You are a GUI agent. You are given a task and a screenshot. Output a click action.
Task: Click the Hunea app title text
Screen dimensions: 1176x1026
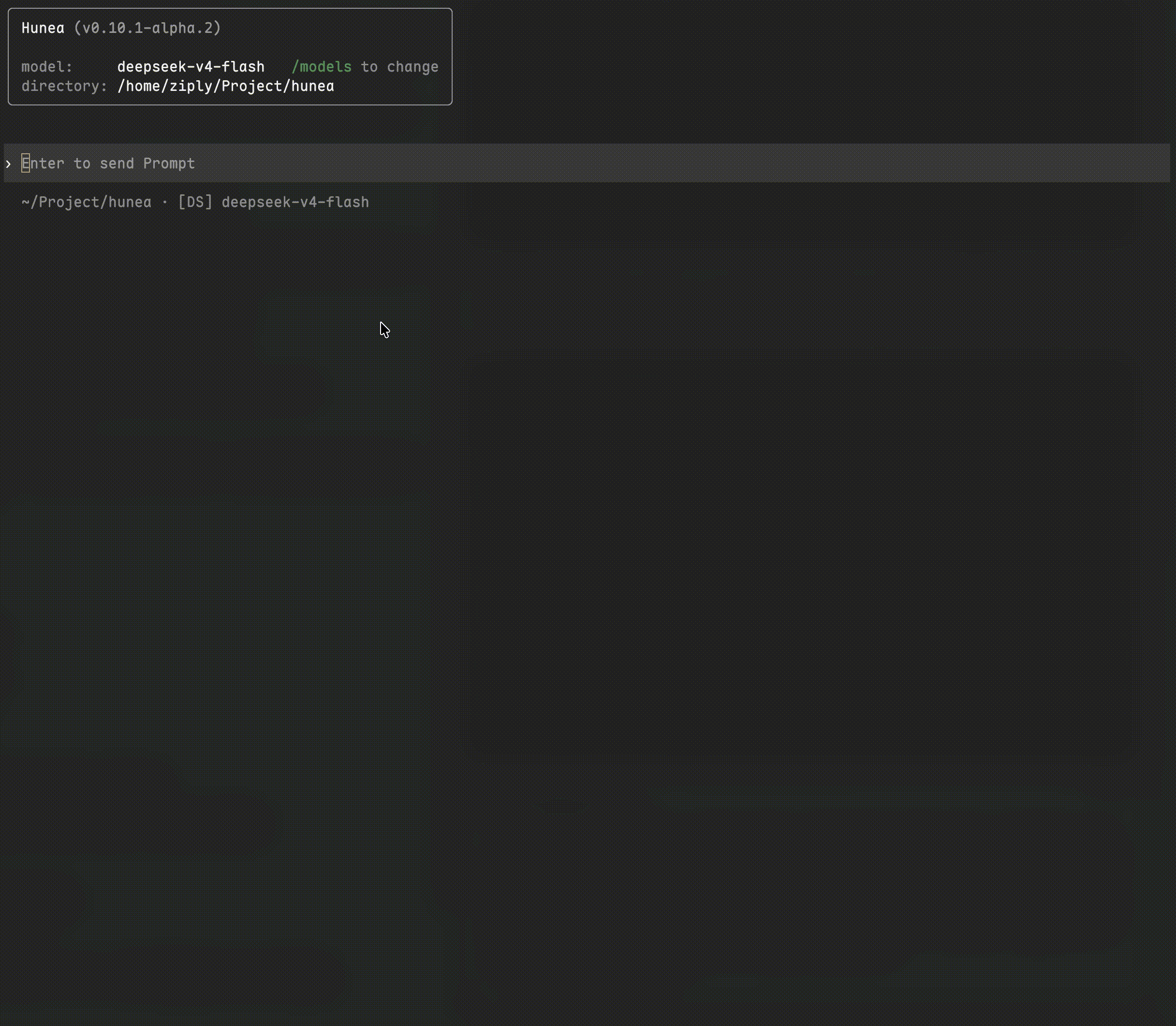pyautogui.click(x=43, y=28)
